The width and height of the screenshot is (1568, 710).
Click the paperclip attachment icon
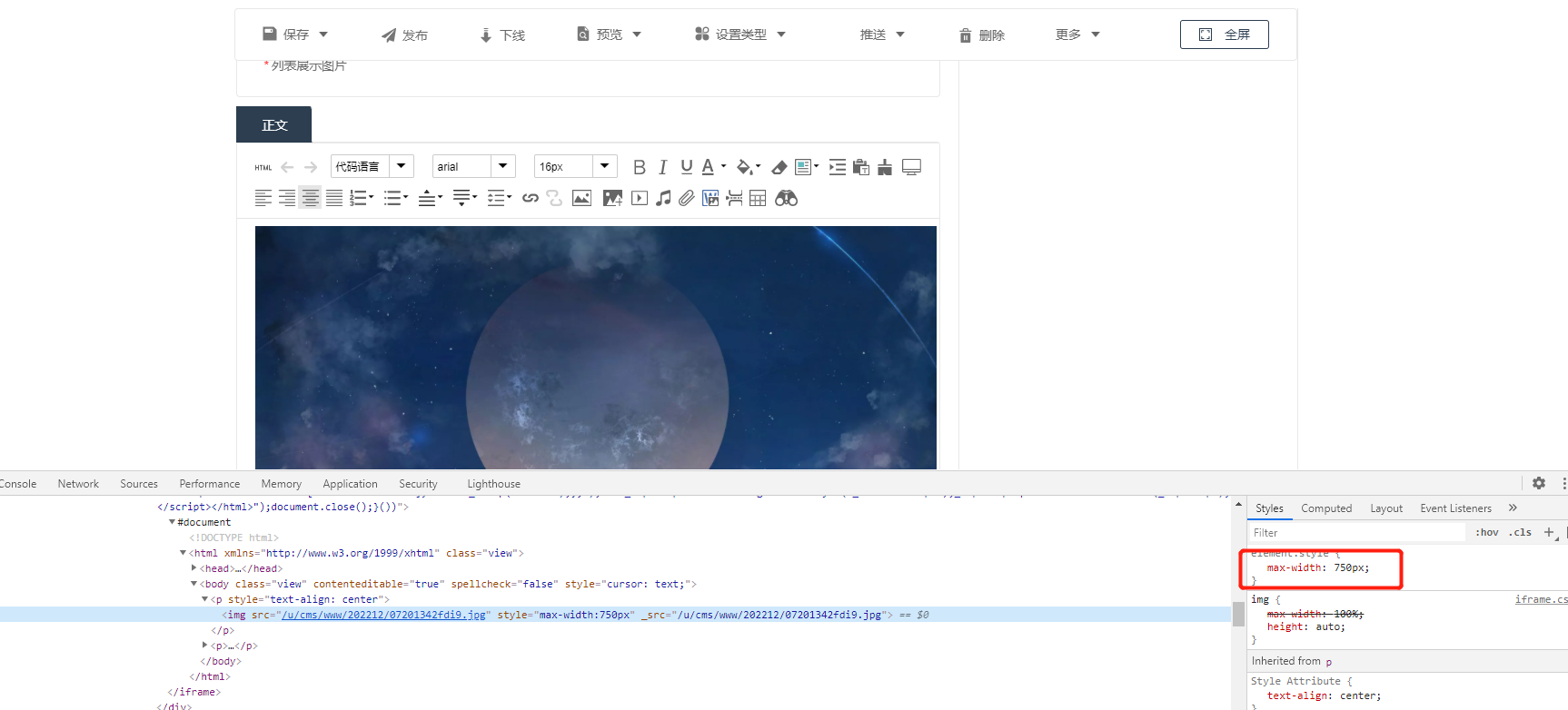(x=687, y=198)
